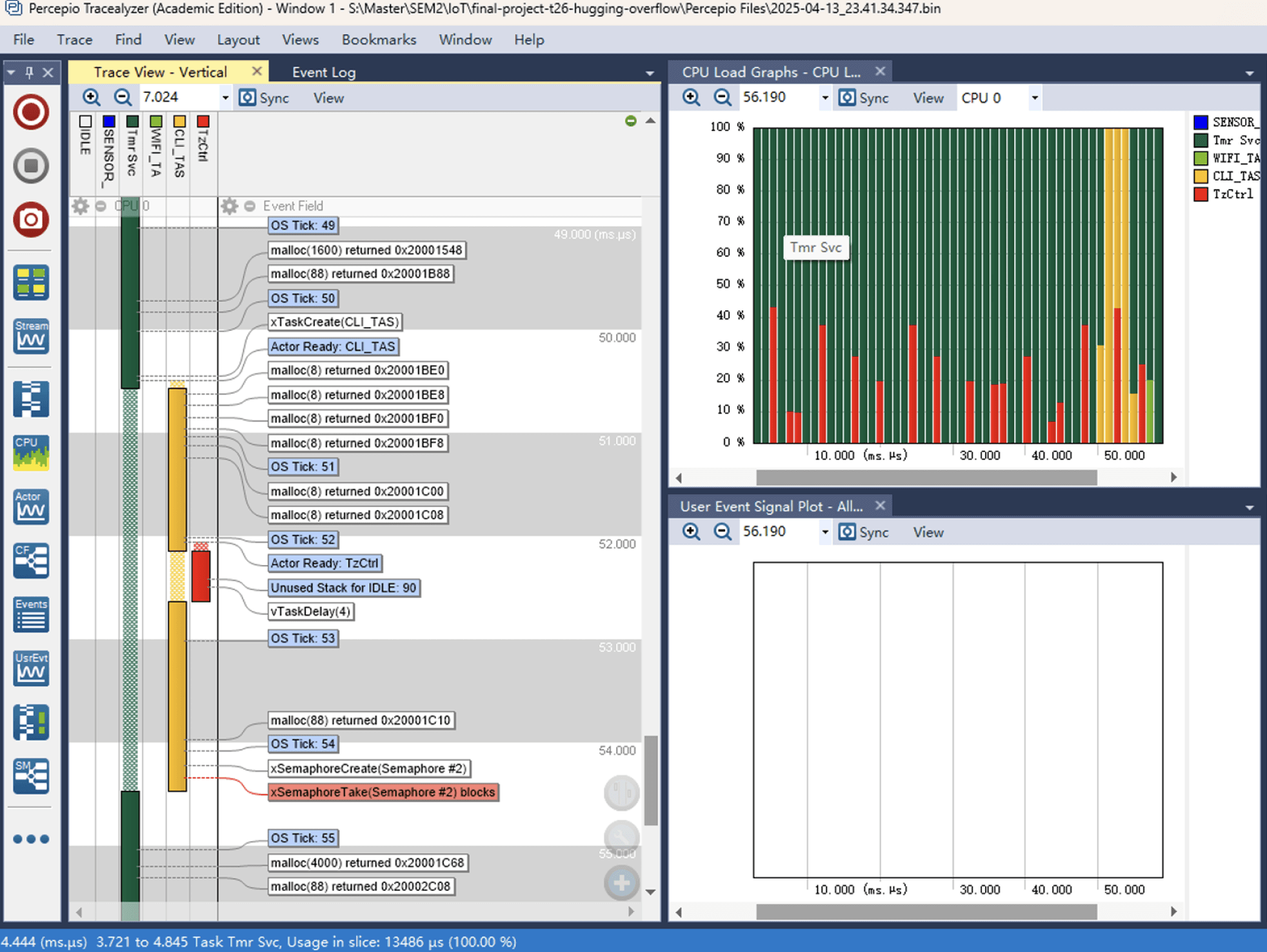This screenshot has width=1267, height=952.
Task: Open the Actor instance graph icon
Action: 30,506
